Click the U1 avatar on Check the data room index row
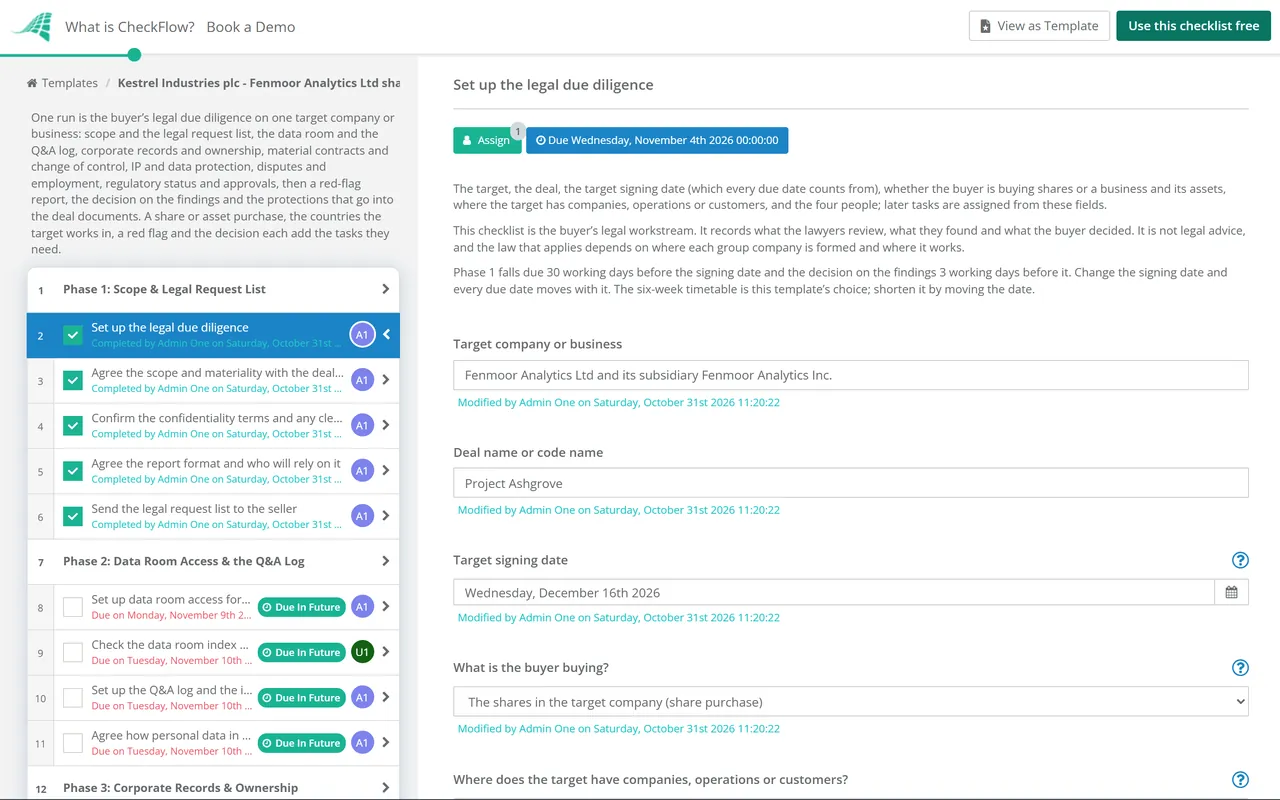 coord(362,652)
